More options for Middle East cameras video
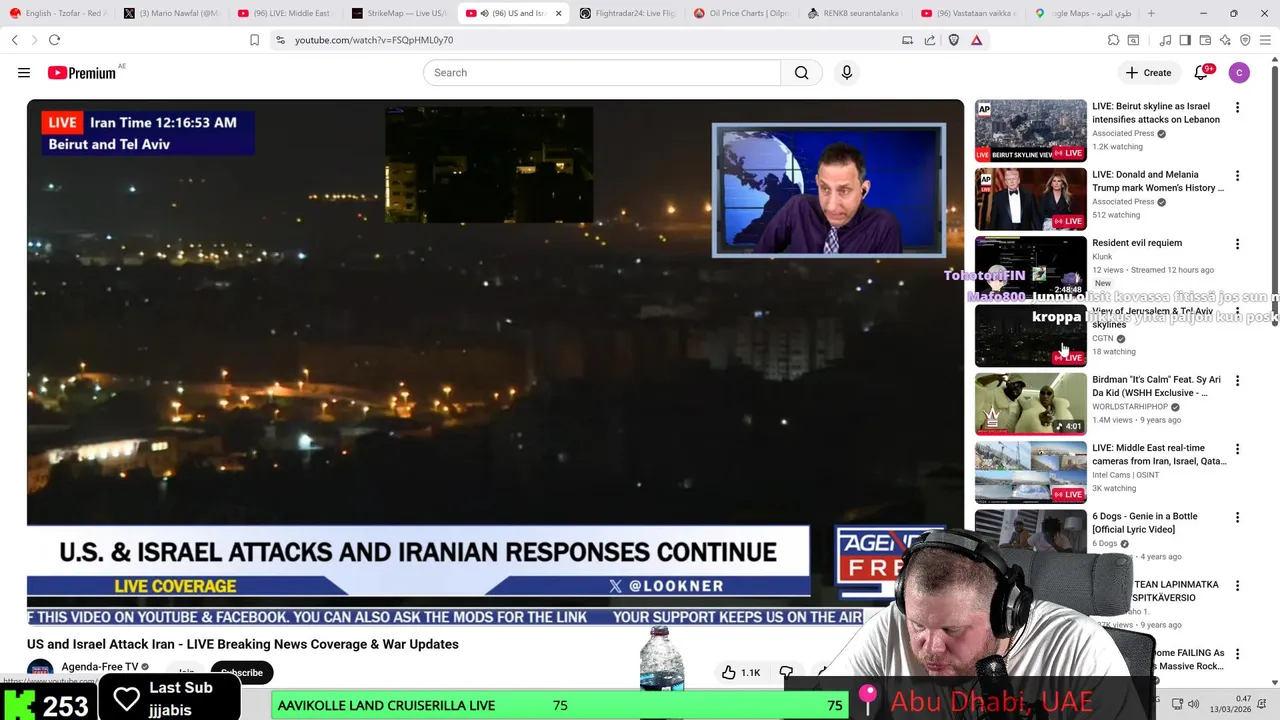This screenshot has height=720, width=1280. [1237, 449]
